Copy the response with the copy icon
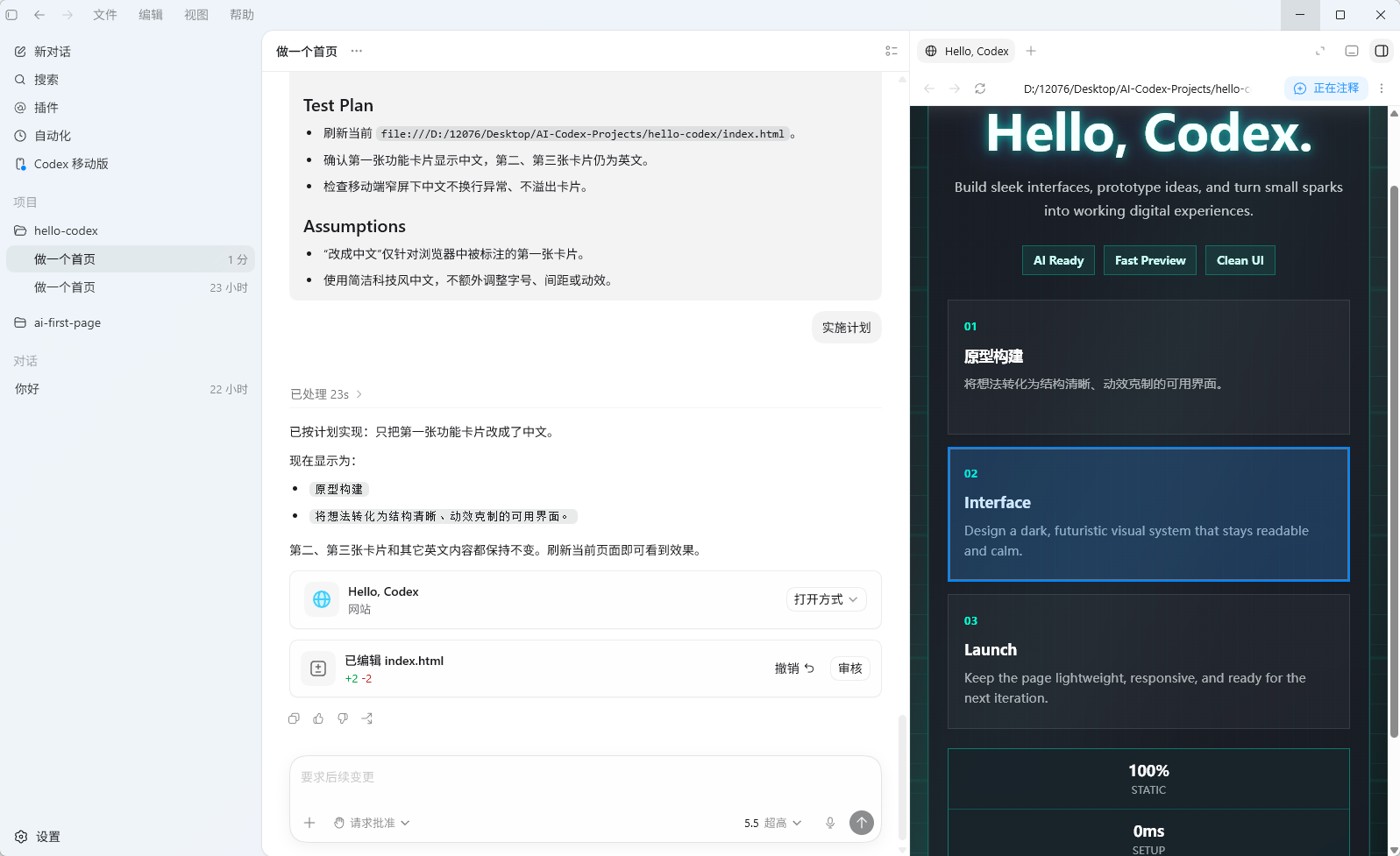Screen dimensions: 1400x856 (x=294, y=718)
